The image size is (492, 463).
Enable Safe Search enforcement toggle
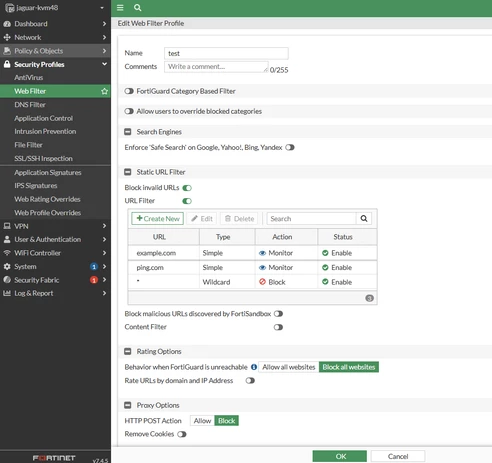click(x=290, y=147)
